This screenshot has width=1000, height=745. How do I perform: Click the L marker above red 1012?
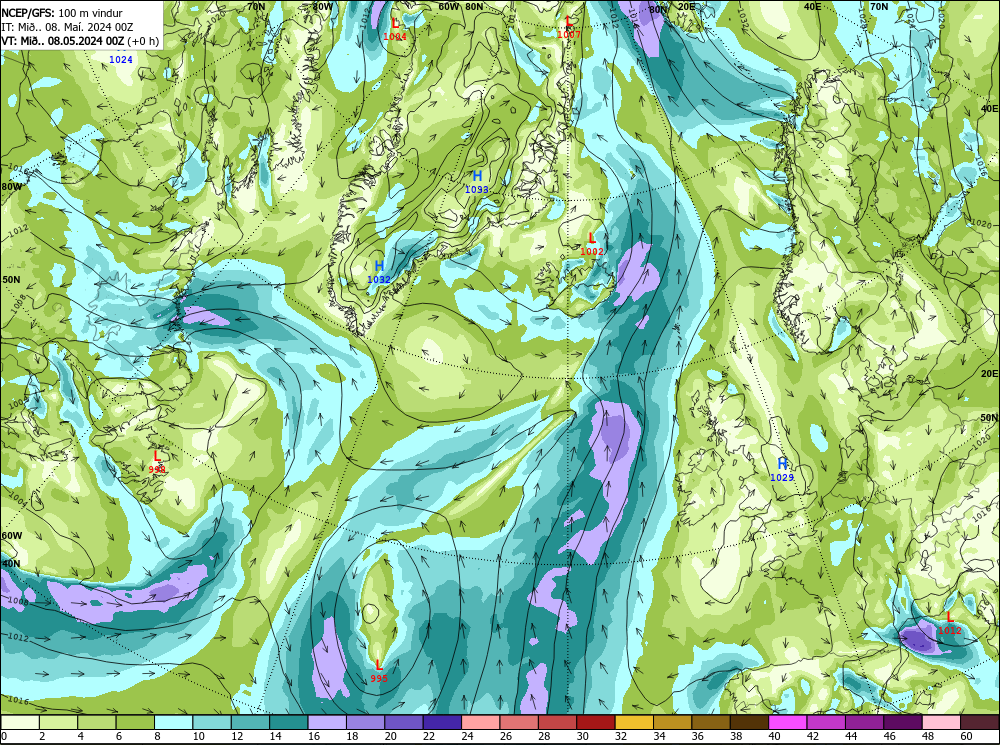[950, 617]
